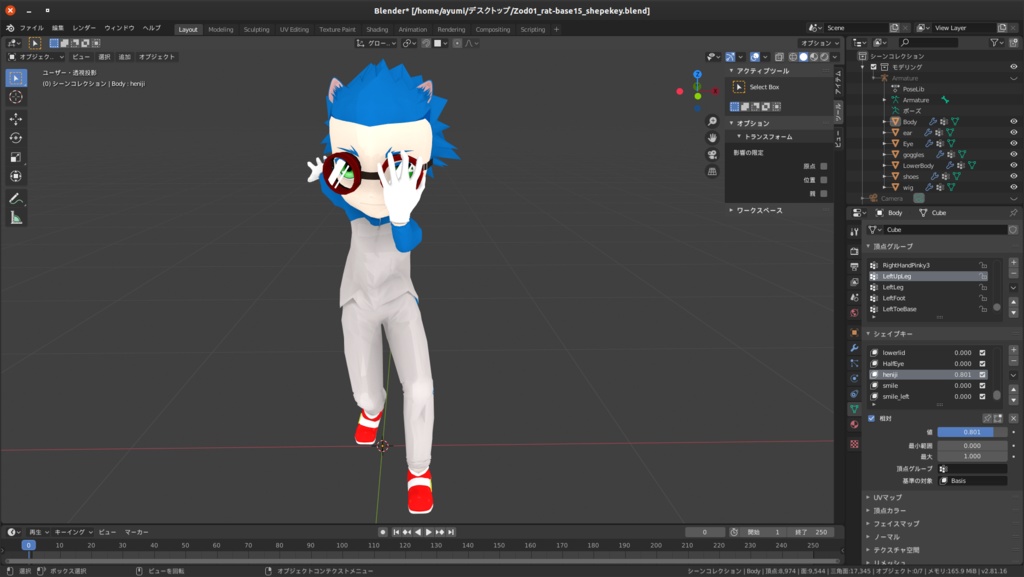Uncheck the henji shape key checkbox
This screenshot has width=1024, height=577.
[982, 374]
